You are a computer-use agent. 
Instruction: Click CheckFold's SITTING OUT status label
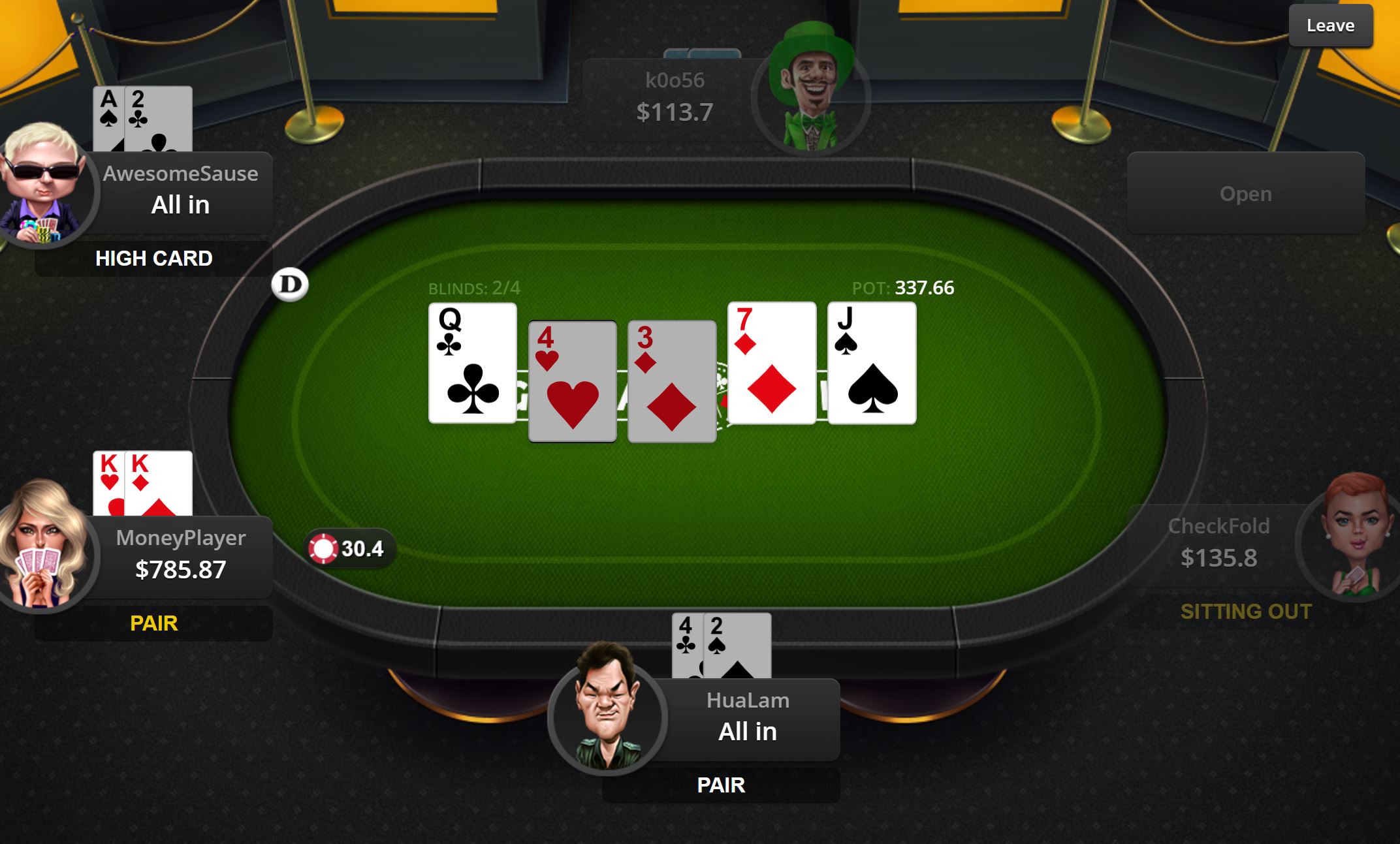pos(1246,612)
